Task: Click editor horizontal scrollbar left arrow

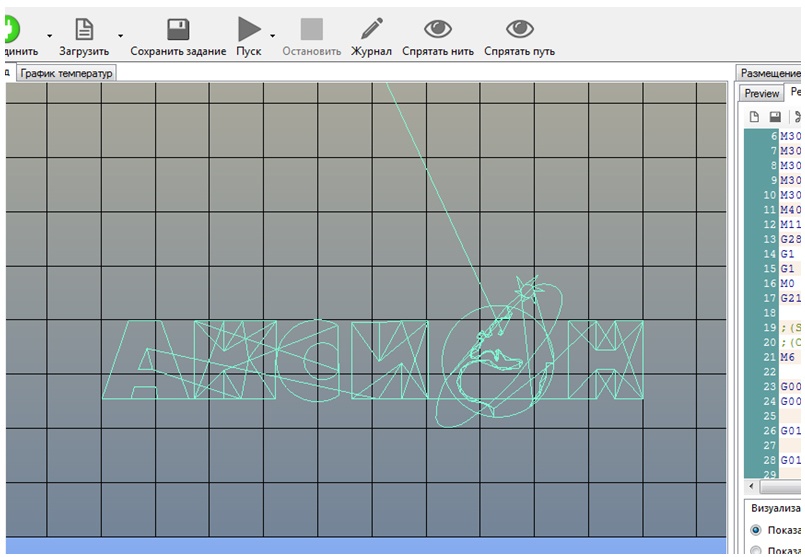Action: (x=752, y=486)
